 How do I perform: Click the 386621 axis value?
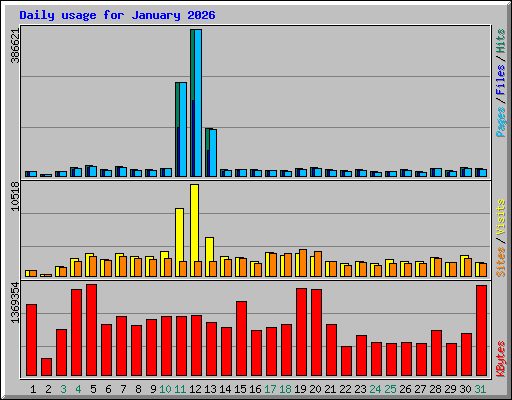coord(15,46)
